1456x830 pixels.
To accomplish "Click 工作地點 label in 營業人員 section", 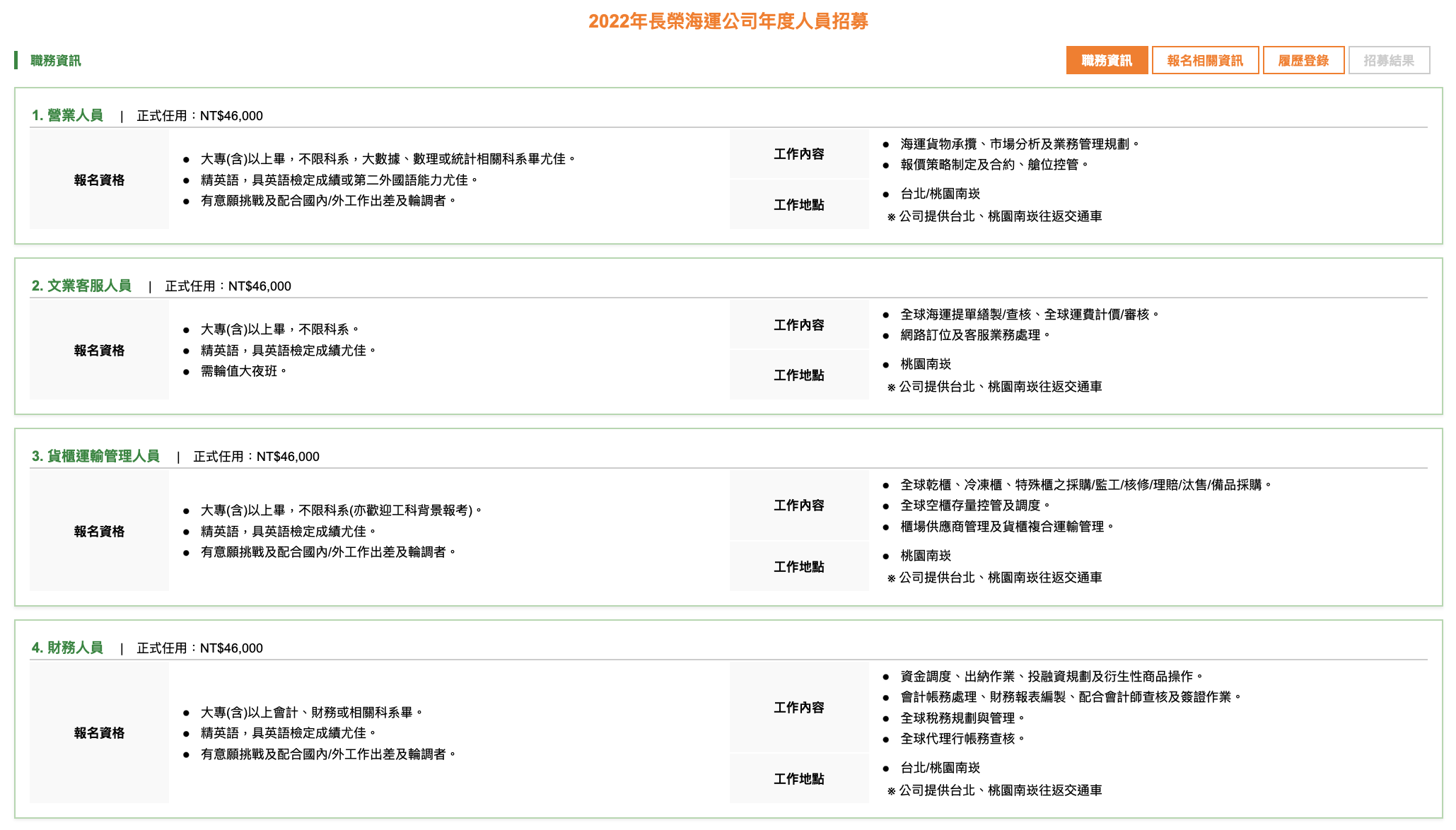I will pos(799,205).
